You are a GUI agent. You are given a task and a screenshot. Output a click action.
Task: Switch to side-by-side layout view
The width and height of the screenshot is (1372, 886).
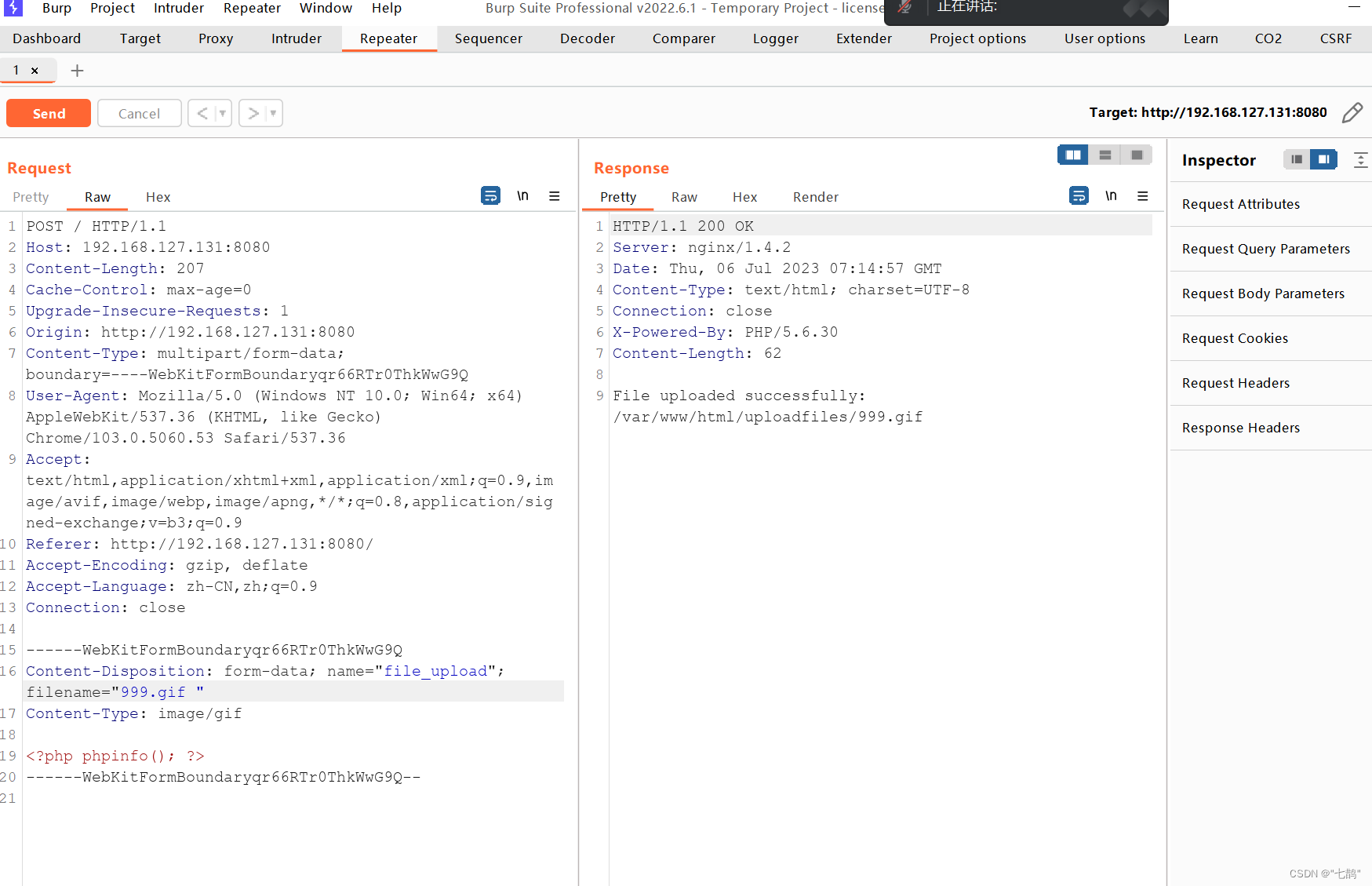1073,155
